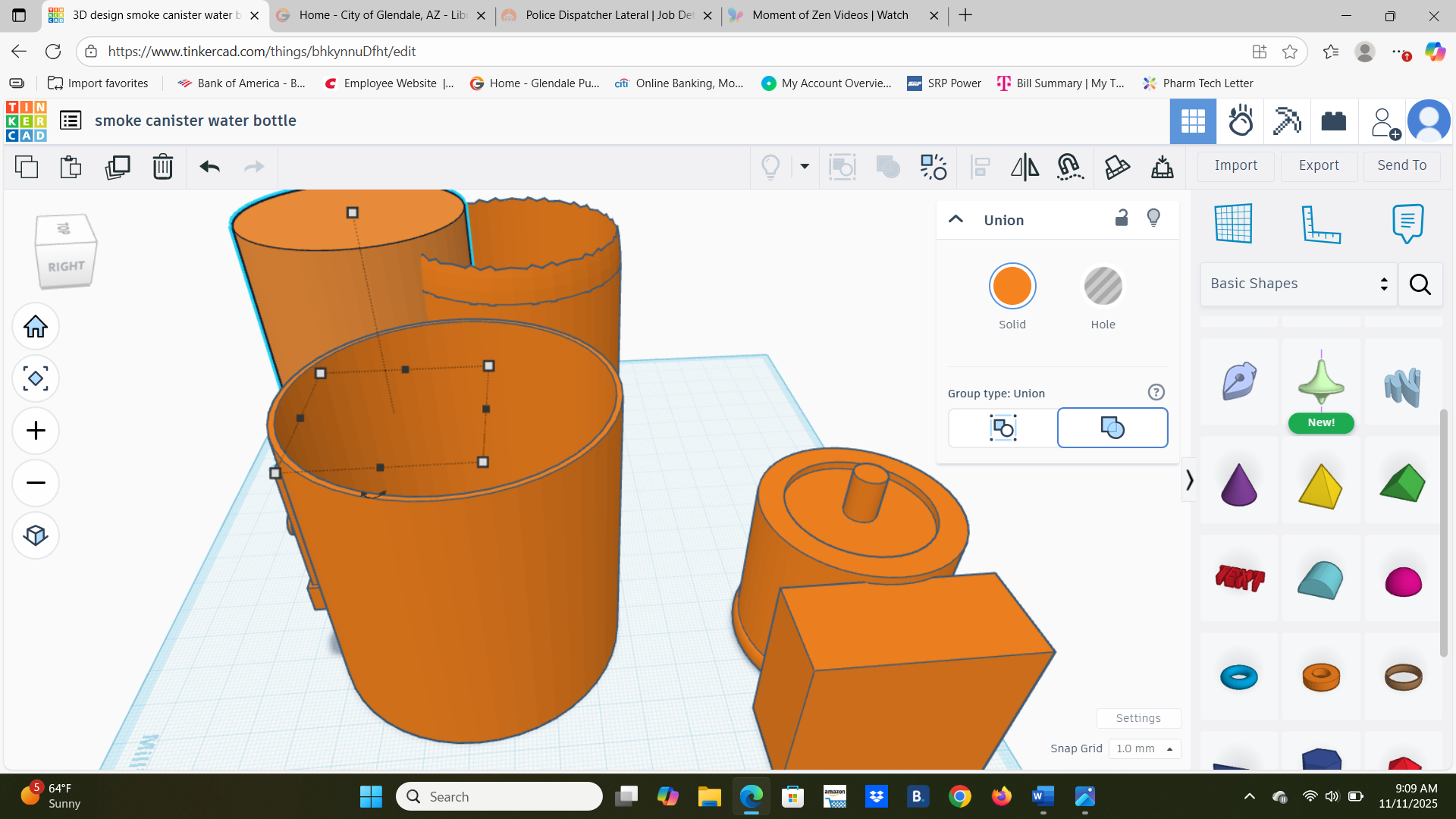Screen dimensions: 1456x819
Task: Undo the last action
Action: [210, 166]
